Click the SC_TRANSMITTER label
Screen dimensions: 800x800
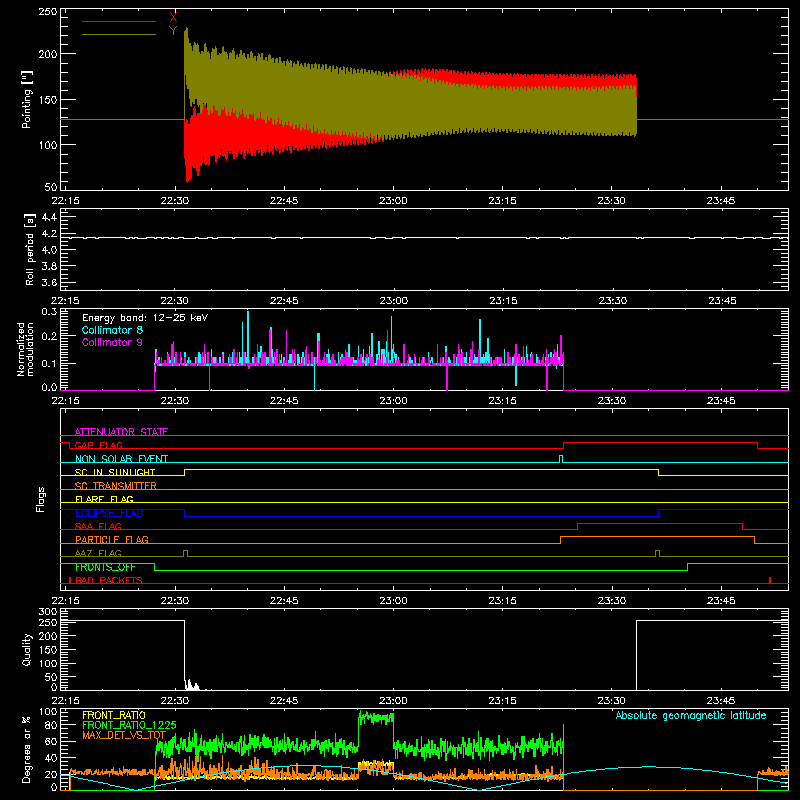click(x=116, y=486)
